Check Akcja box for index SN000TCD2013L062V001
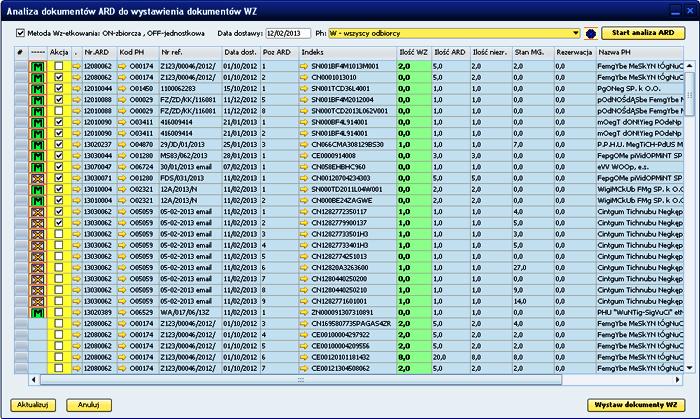700x419 pixels. (x=58, y=111)
